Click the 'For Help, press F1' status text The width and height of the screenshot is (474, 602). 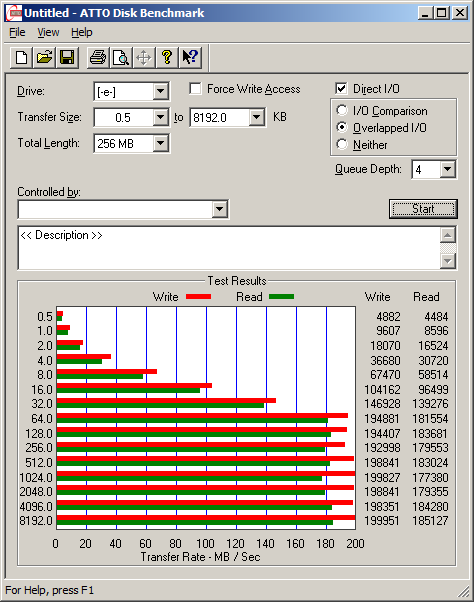click(50, 590)
